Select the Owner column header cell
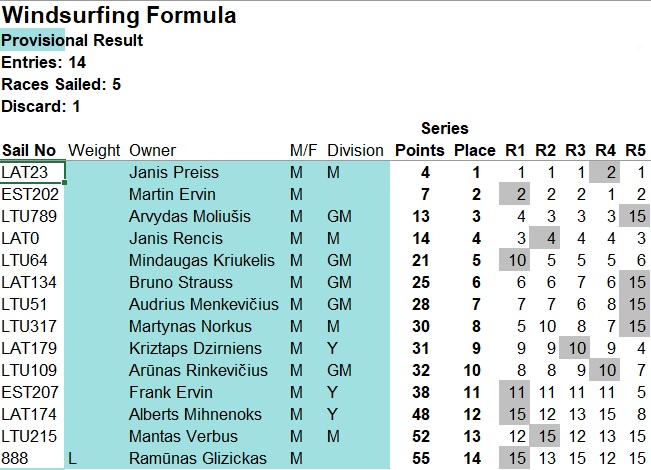This screenshot has height=470, width=651. [x=152, y=150]
